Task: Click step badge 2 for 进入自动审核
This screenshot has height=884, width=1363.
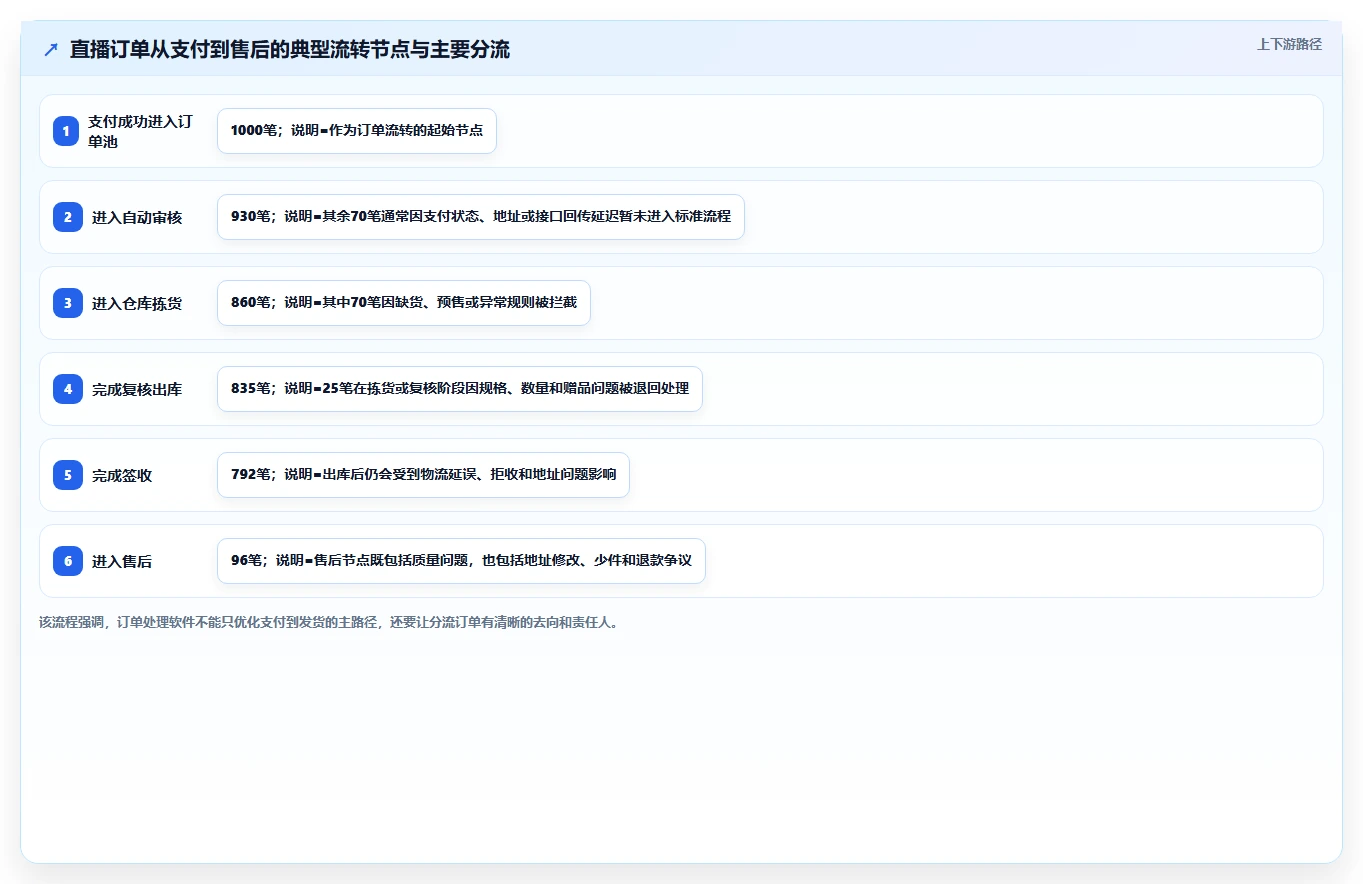Action: pos(66,217)
